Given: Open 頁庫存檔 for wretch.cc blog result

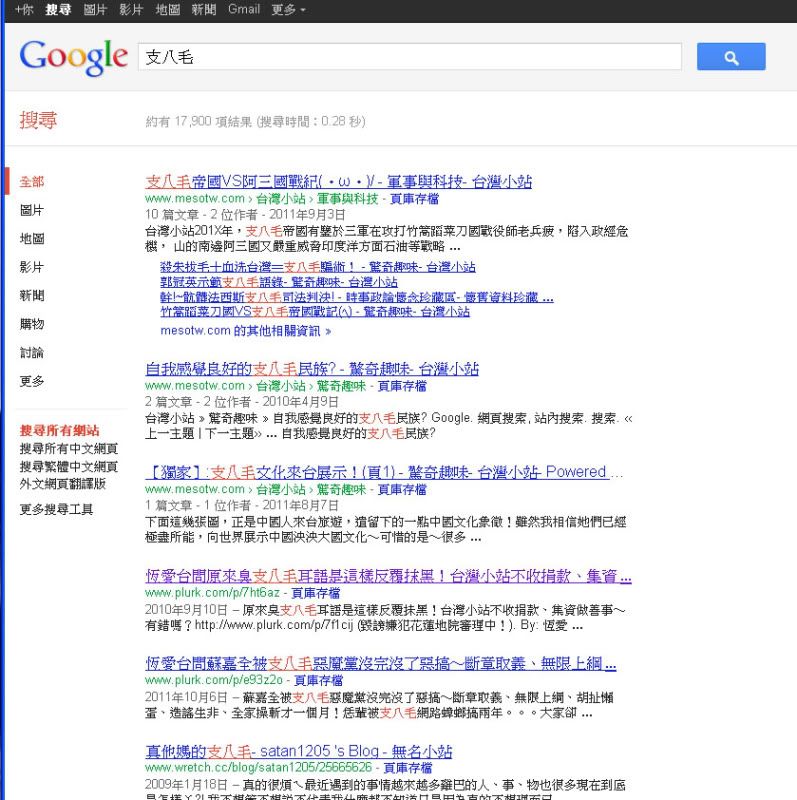Looking at the screenshot, I should coord(408,768).
